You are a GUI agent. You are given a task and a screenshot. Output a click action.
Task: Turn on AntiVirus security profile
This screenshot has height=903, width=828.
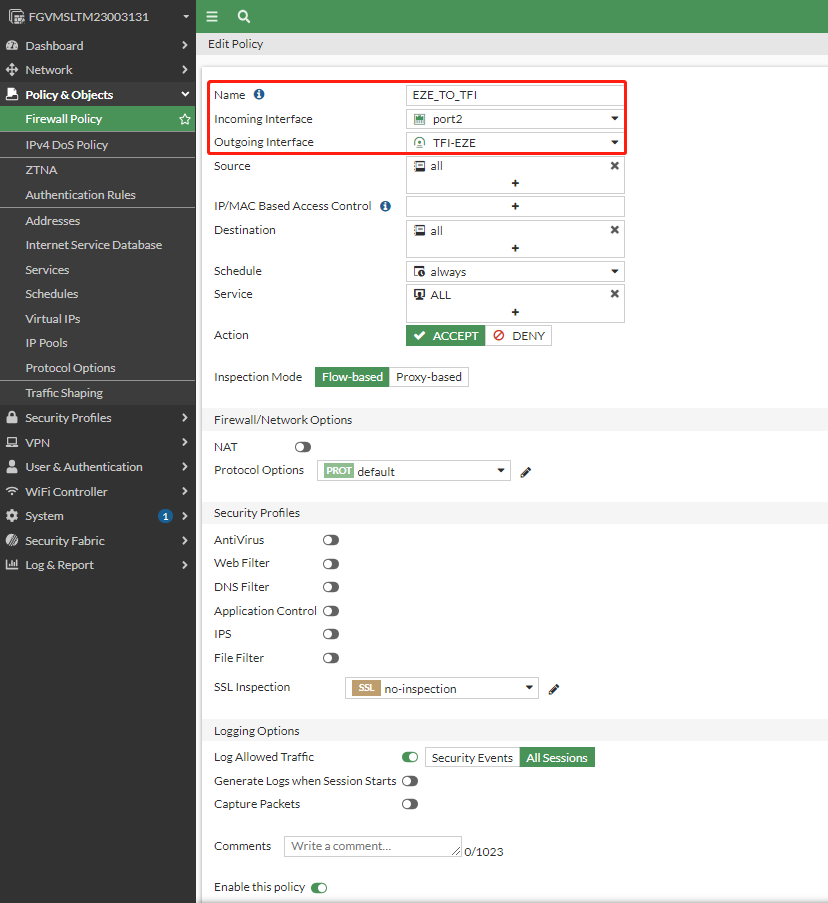(330, 540)
